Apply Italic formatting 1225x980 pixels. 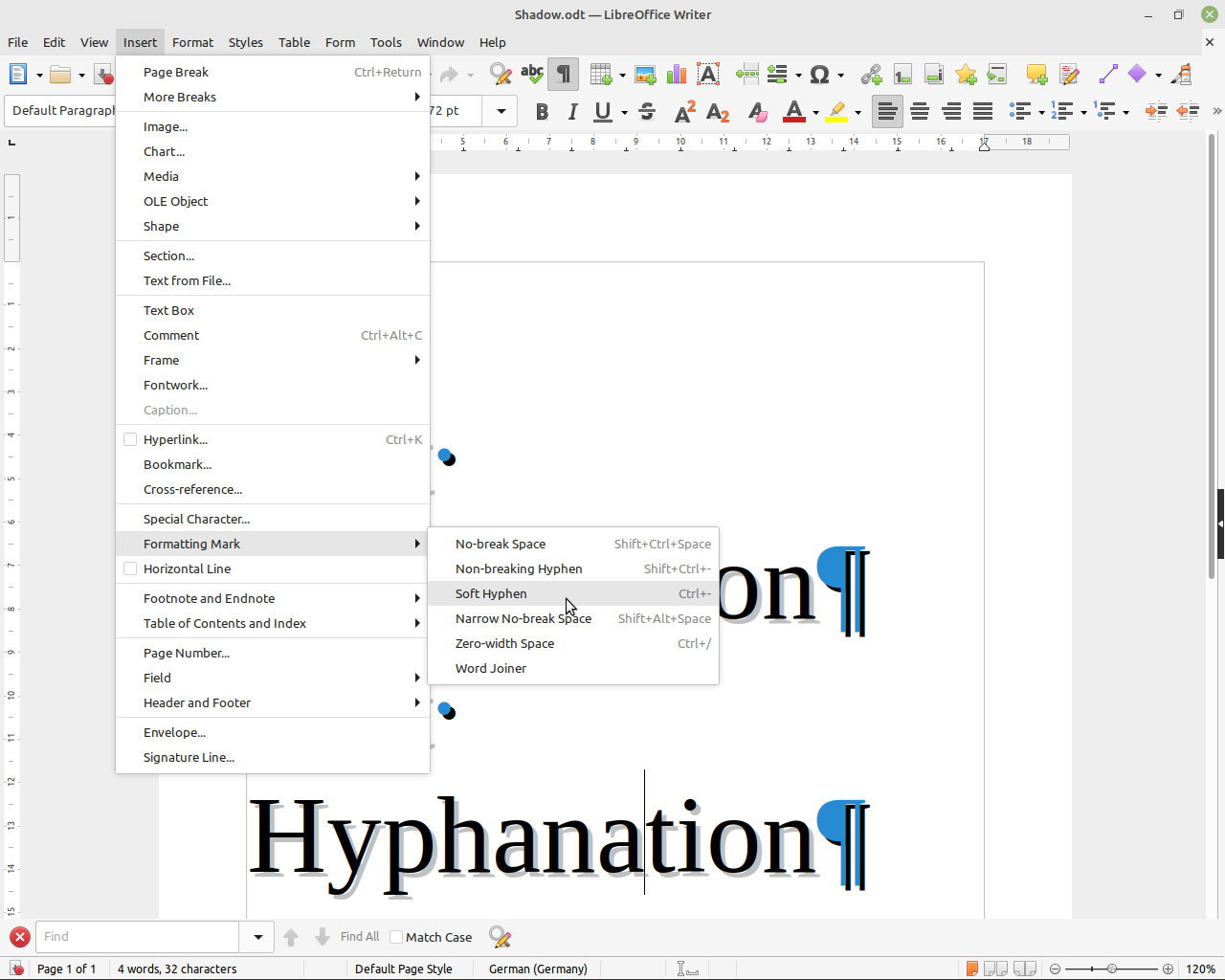tap(572, 112)
